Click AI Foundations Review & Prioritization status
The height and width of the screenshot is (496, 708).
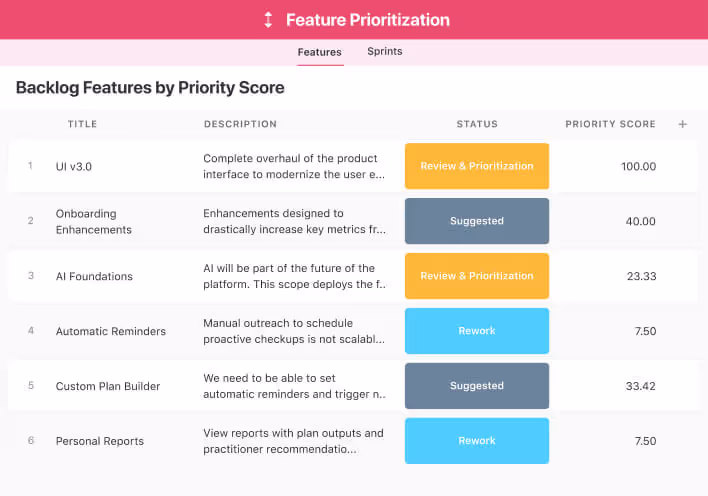[477, 276]
